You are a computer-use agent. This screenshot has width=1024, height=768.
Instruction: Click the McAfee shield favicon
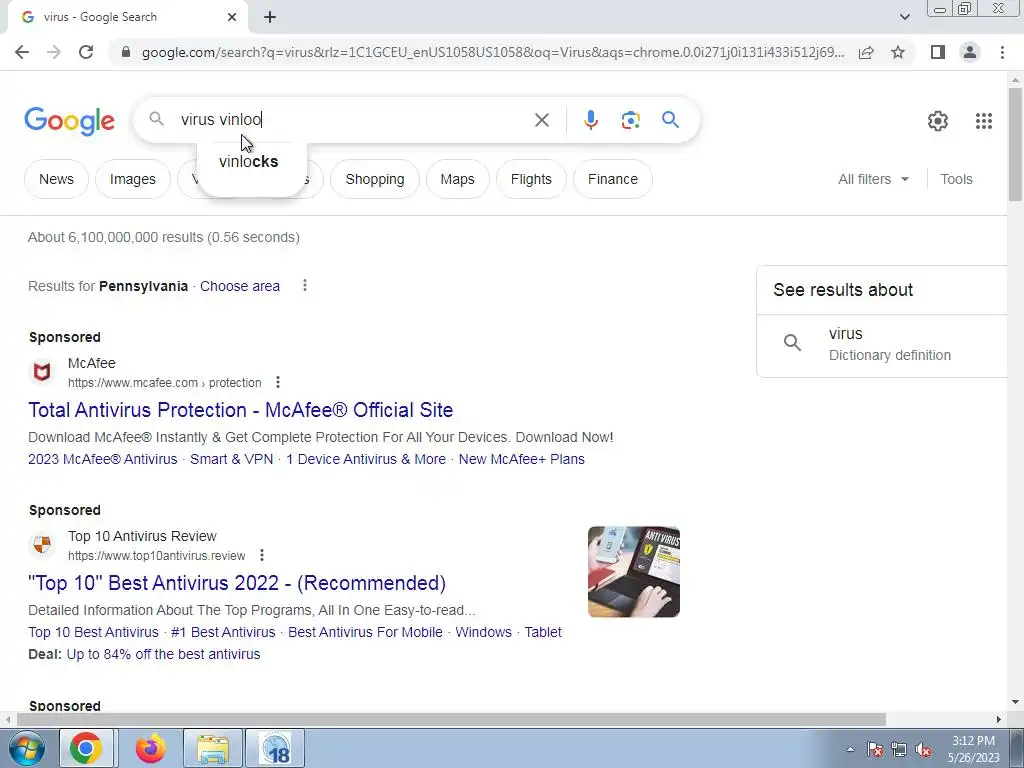(42, 372)
